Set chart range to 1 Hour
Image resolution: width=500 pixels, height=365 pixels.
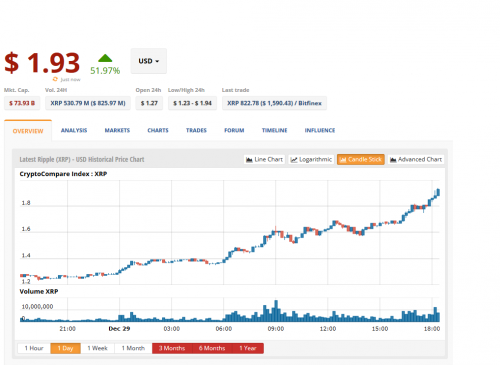(34, 348)
